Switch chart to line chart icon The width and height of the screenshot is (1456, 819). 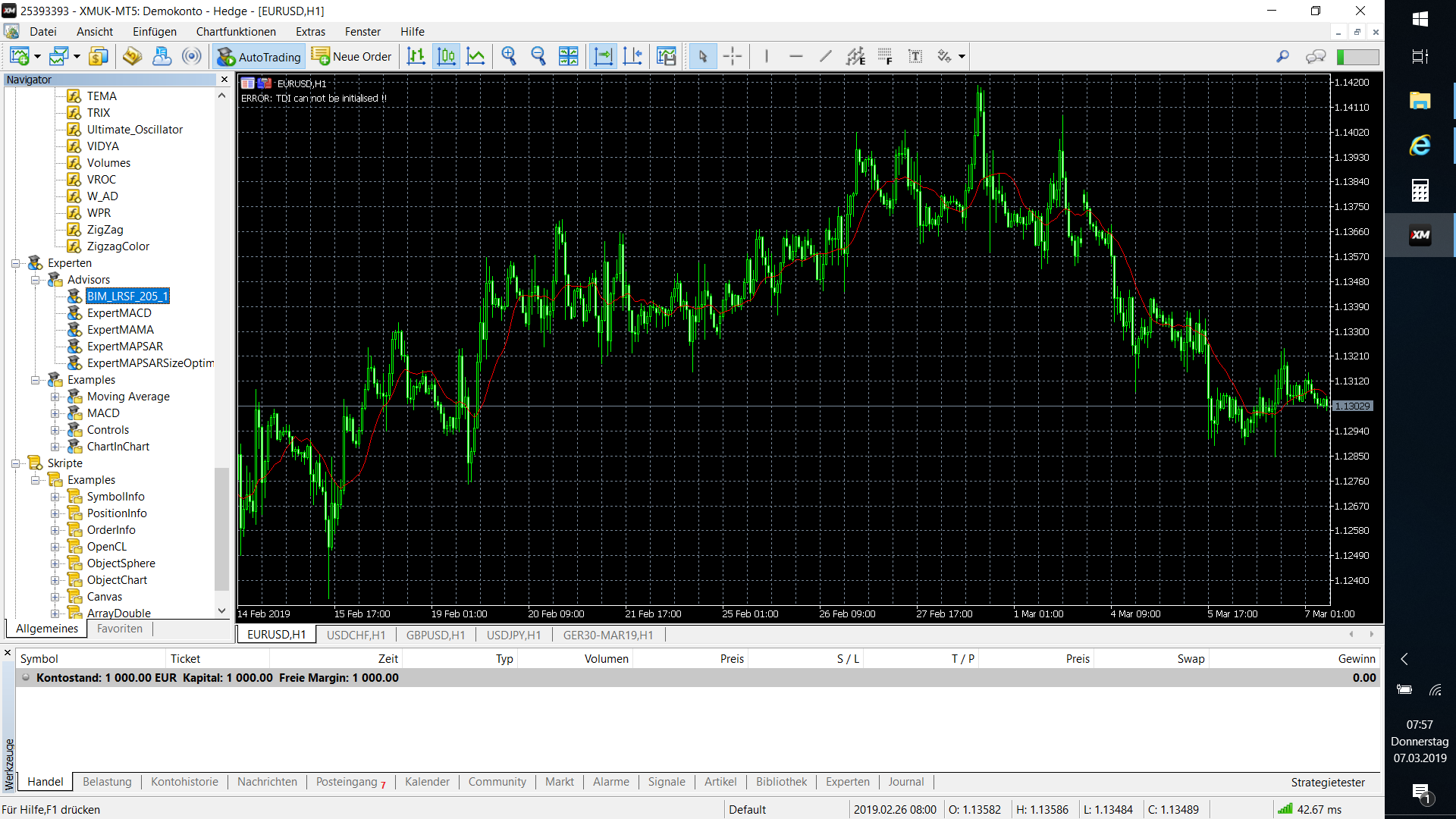pyautogui.click(x=476, y=56)
